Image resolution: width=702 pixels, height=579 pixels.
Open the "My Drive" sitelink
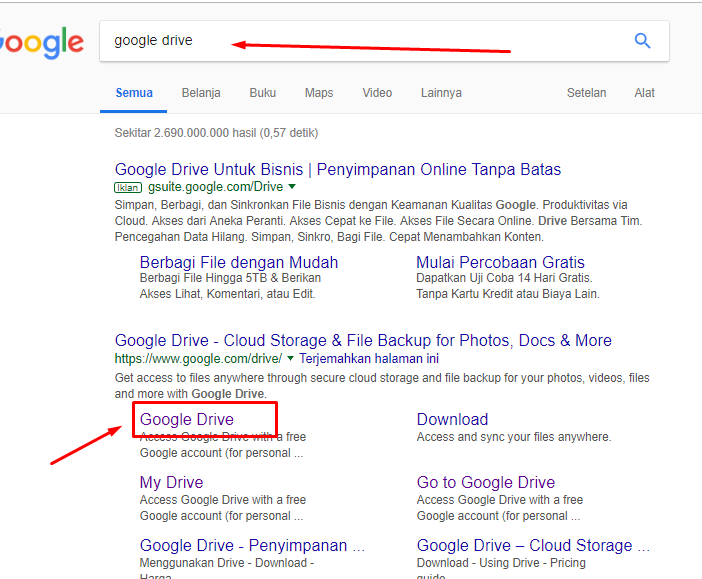171,482
